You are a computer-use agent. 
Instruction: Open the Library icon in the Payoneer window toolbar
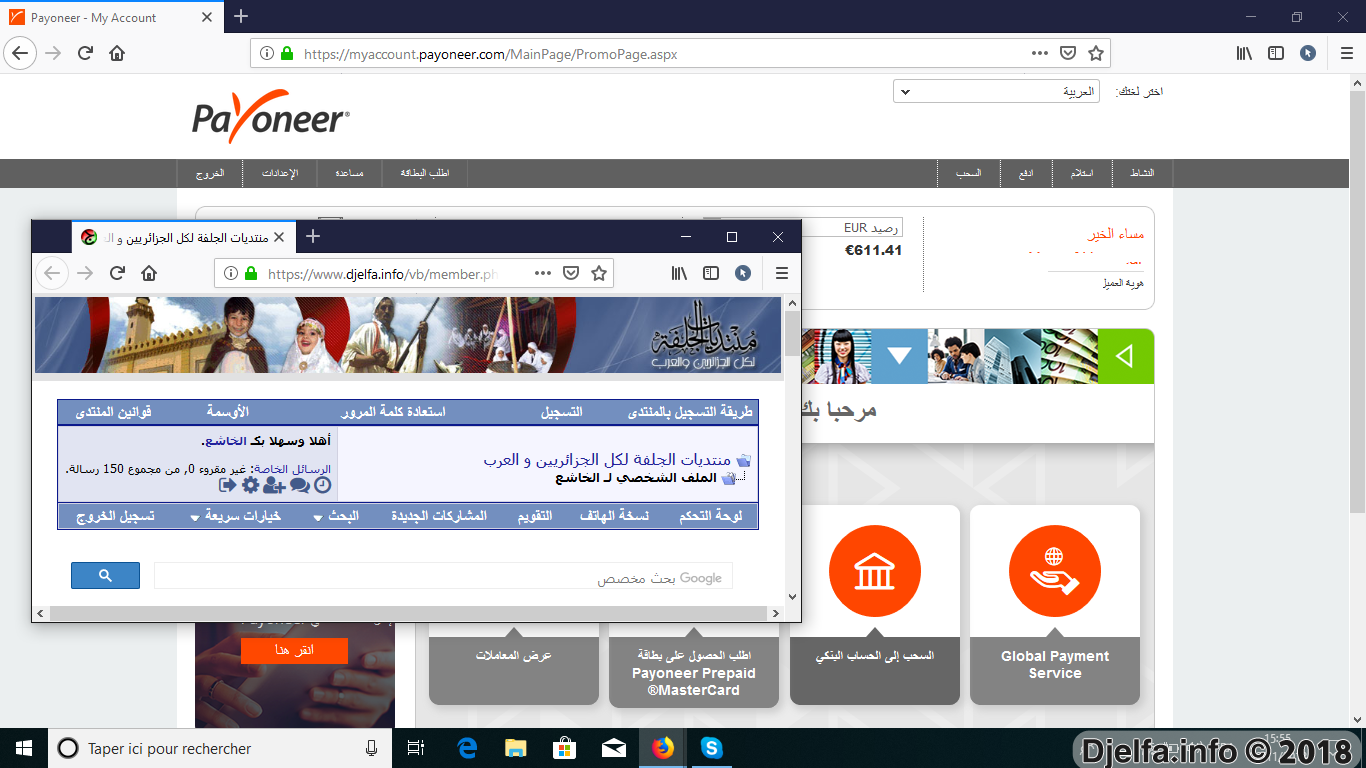coord(1244,53)
